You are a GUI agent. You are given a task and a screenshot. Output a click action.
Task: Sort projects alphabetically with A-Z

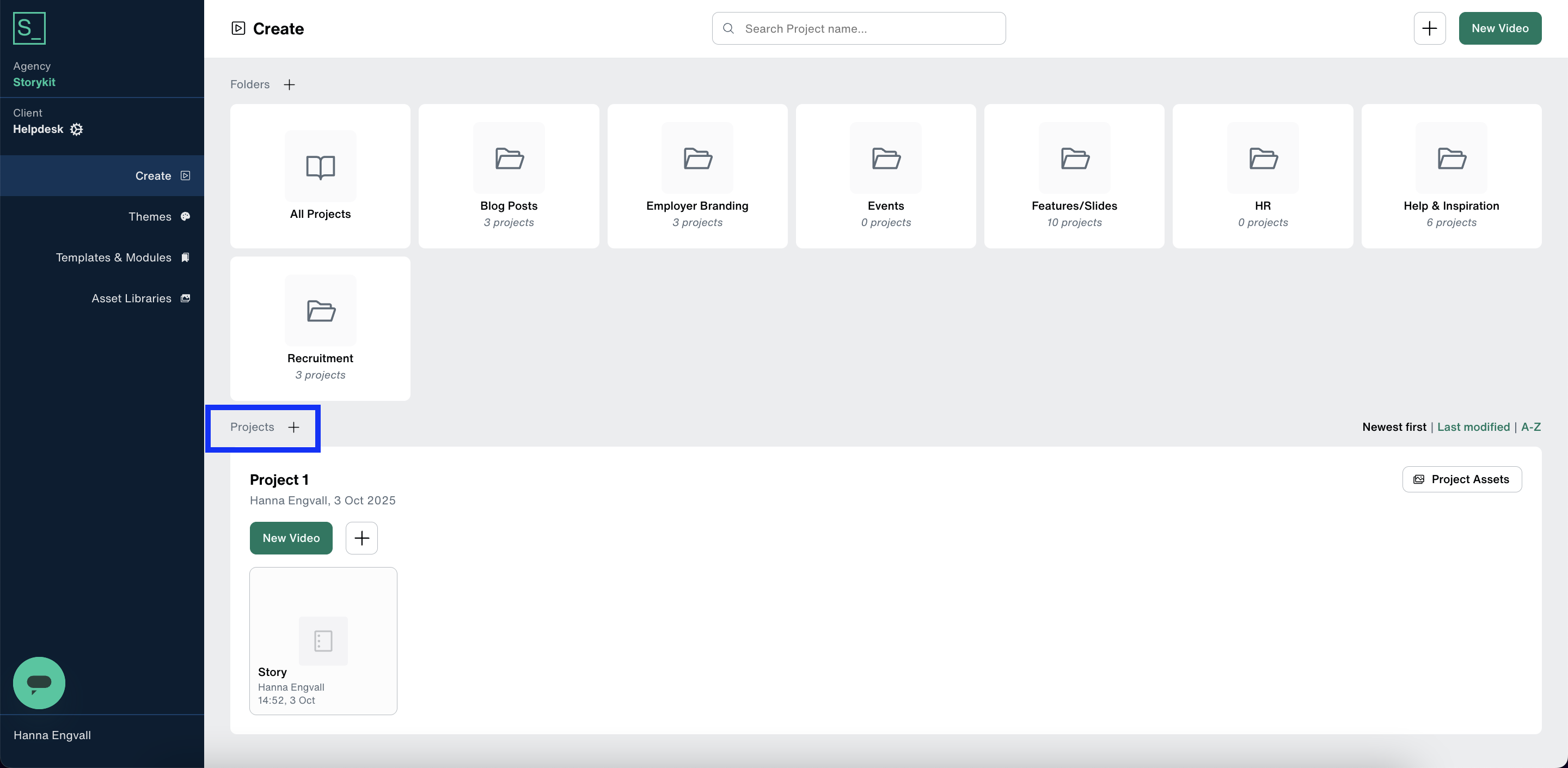(1532, 427)
